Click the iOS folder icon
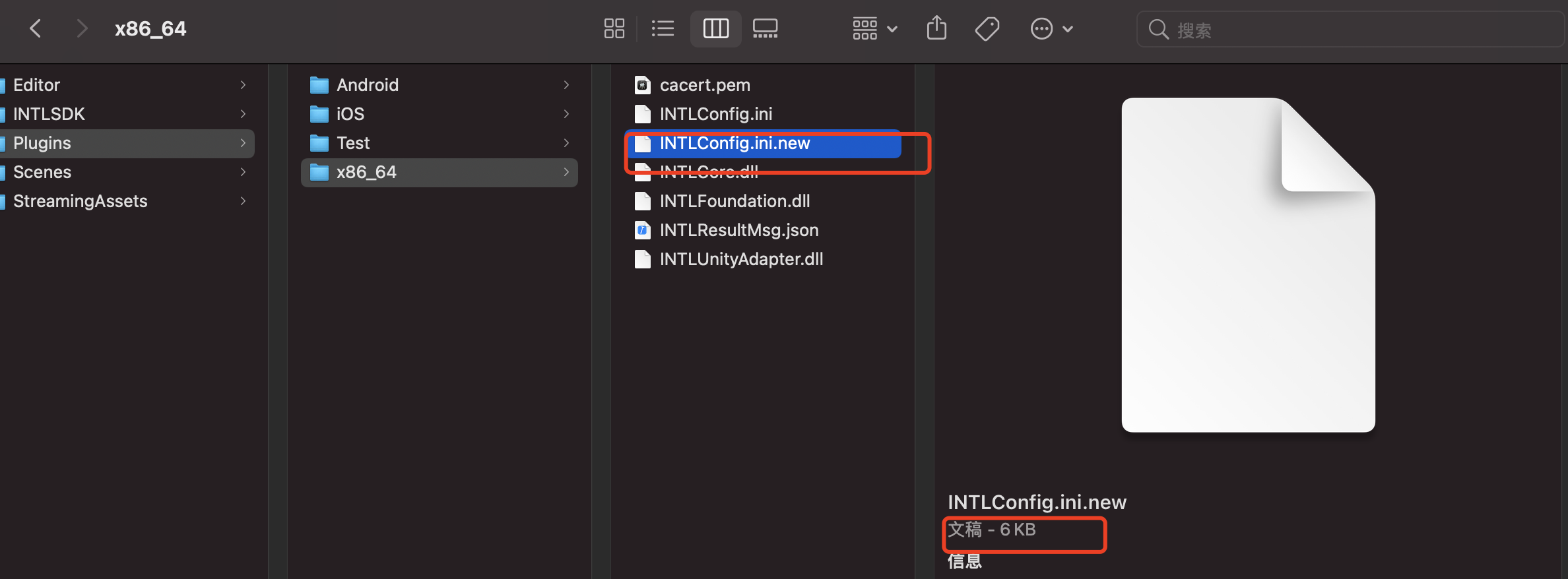1568x579 pixels. (319, 114)
